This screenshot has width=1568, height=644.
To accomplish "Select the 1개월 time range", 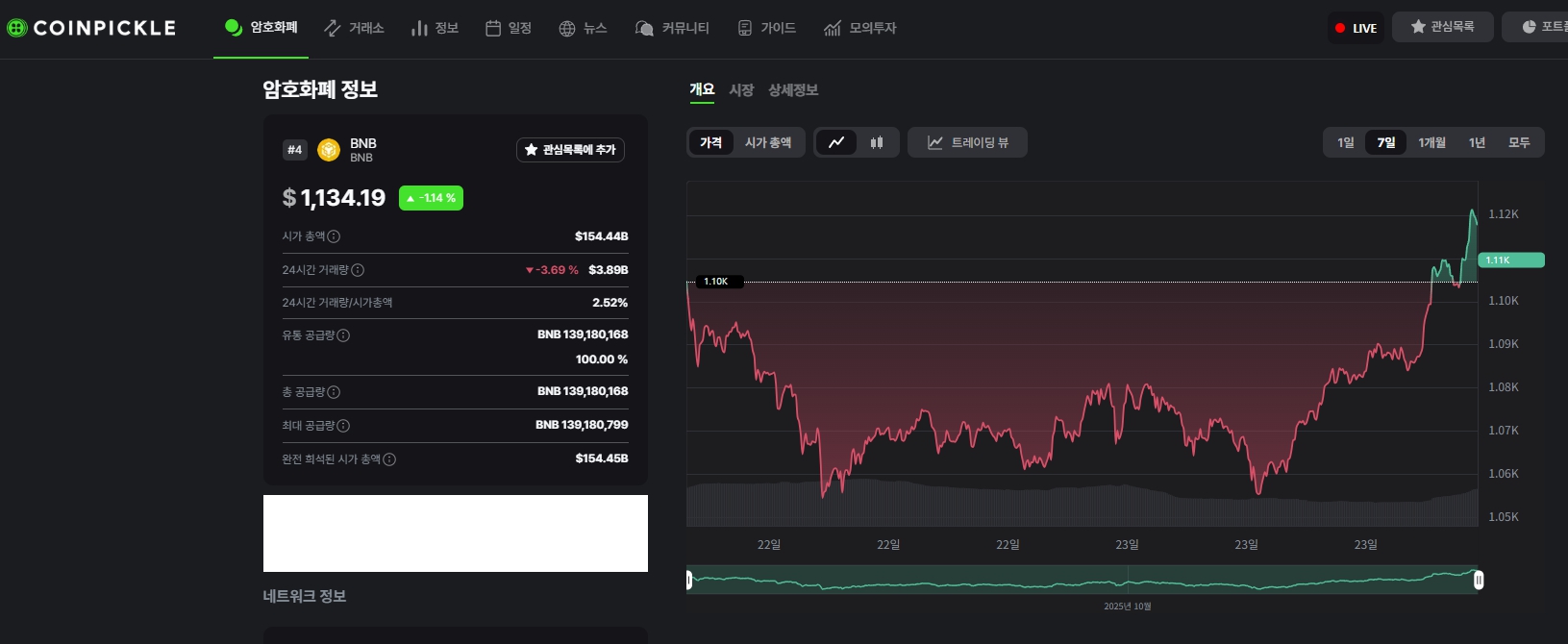I will point(1431,142).
